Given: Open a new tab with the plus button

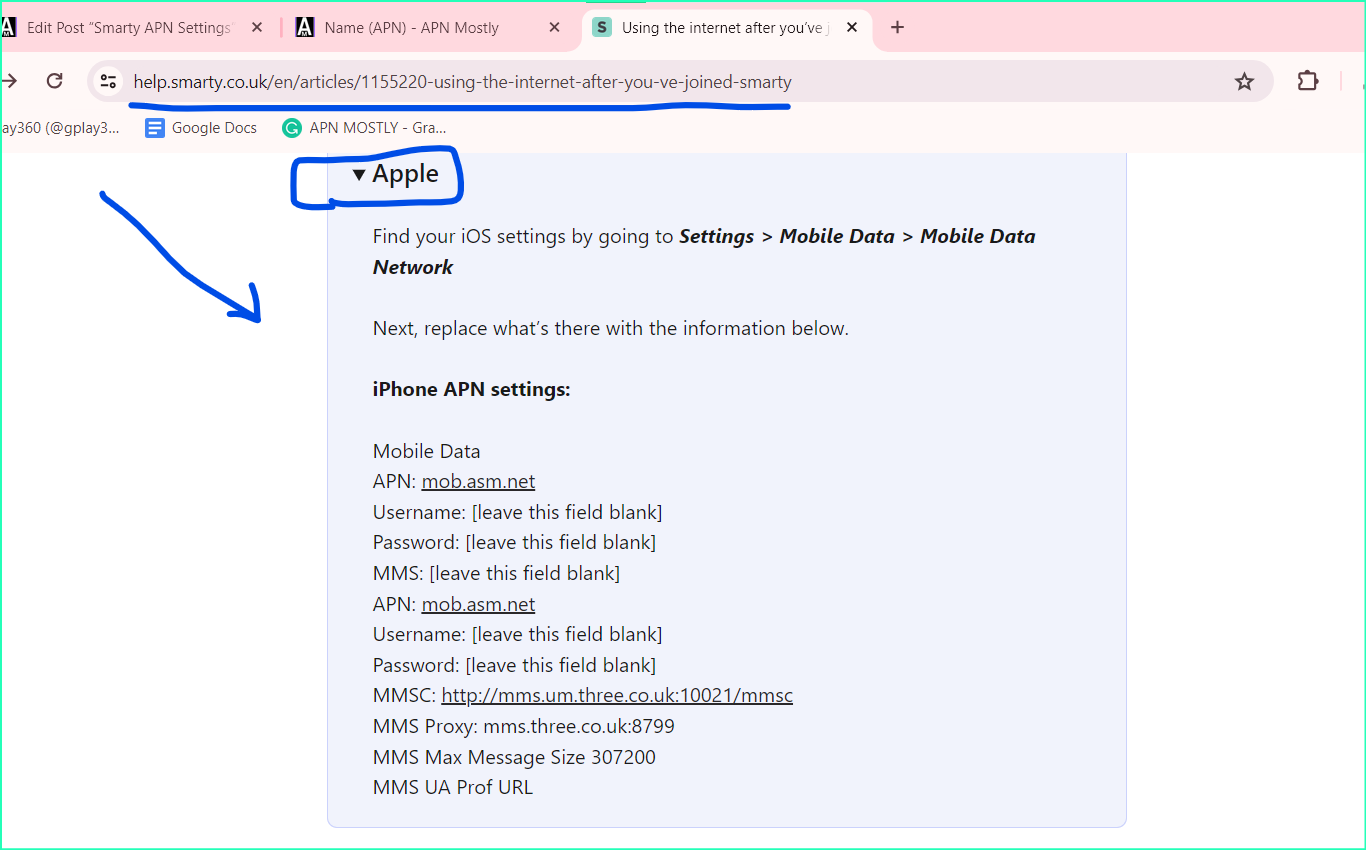Looking at the screenshot, I should (897, 27).
